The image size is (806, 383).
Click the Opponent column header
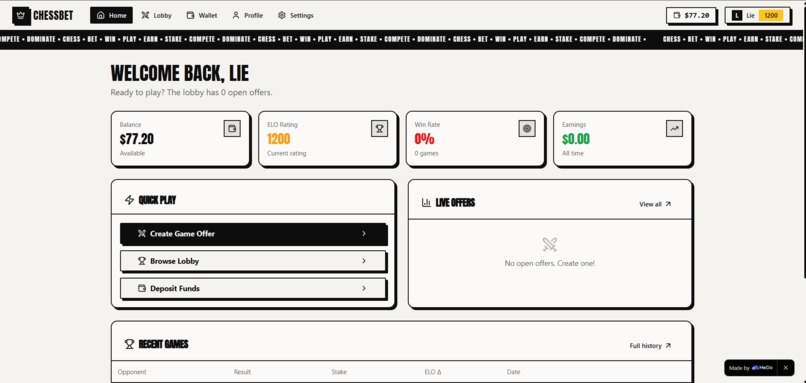pyautogui.click(x=132, y=372)
